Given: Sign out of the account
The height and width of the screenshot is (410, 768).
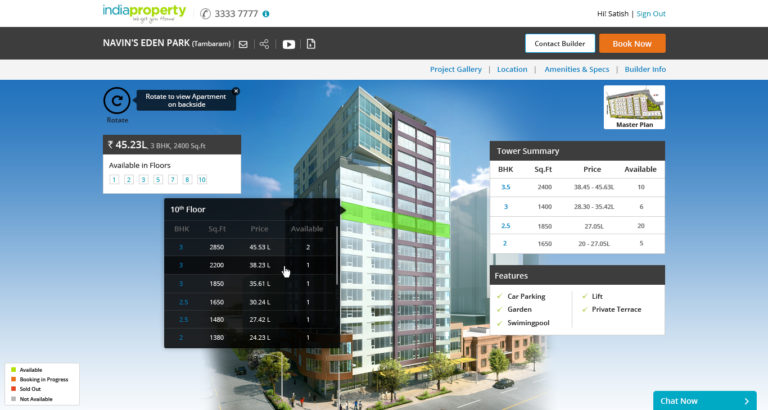Looking at the screenshot, I should coord(651,14).
